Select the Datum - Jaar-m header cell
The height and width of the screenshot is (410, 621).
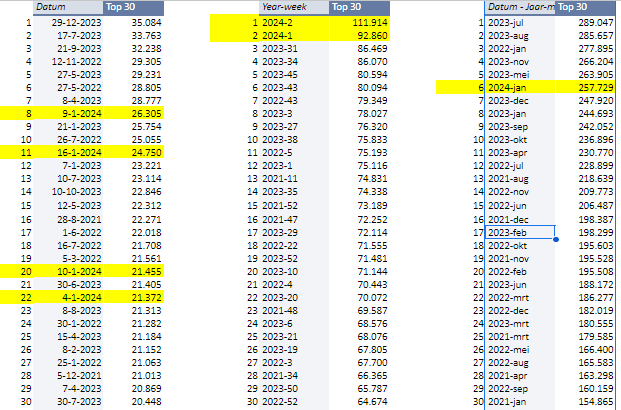[520, 7]
